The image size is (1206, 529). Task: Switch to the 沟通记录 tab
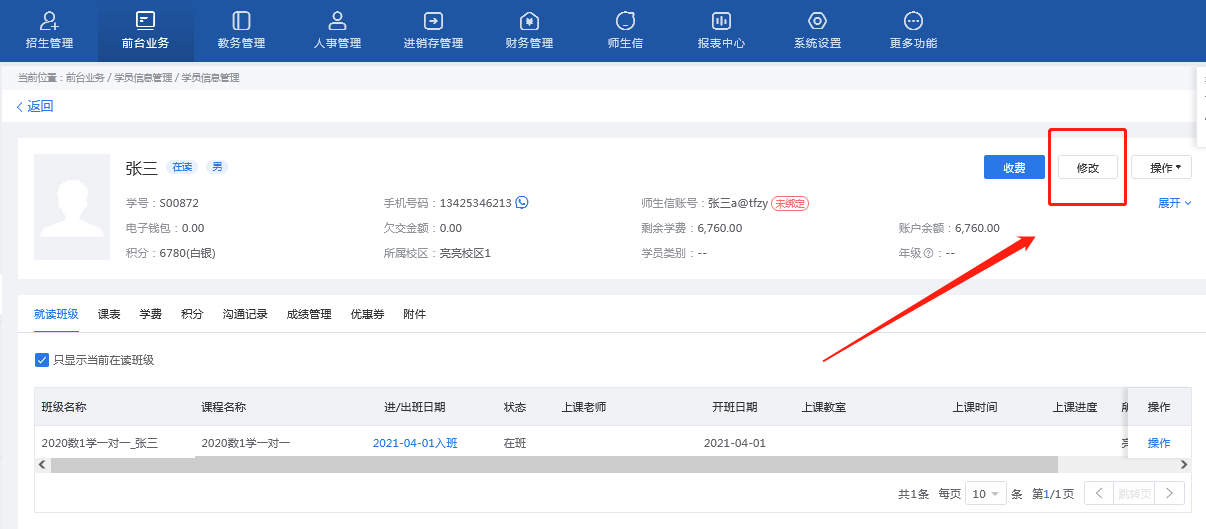click(x=245, y=314)
